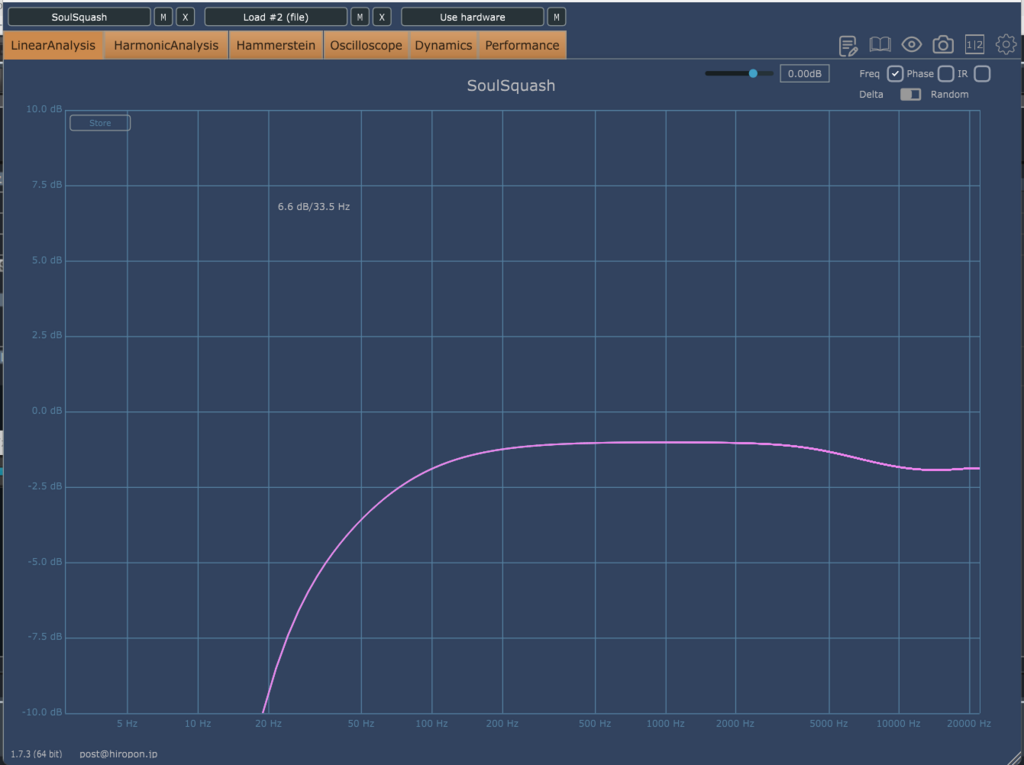
Task: Go to the Performance tab
Action: [522, 45]
